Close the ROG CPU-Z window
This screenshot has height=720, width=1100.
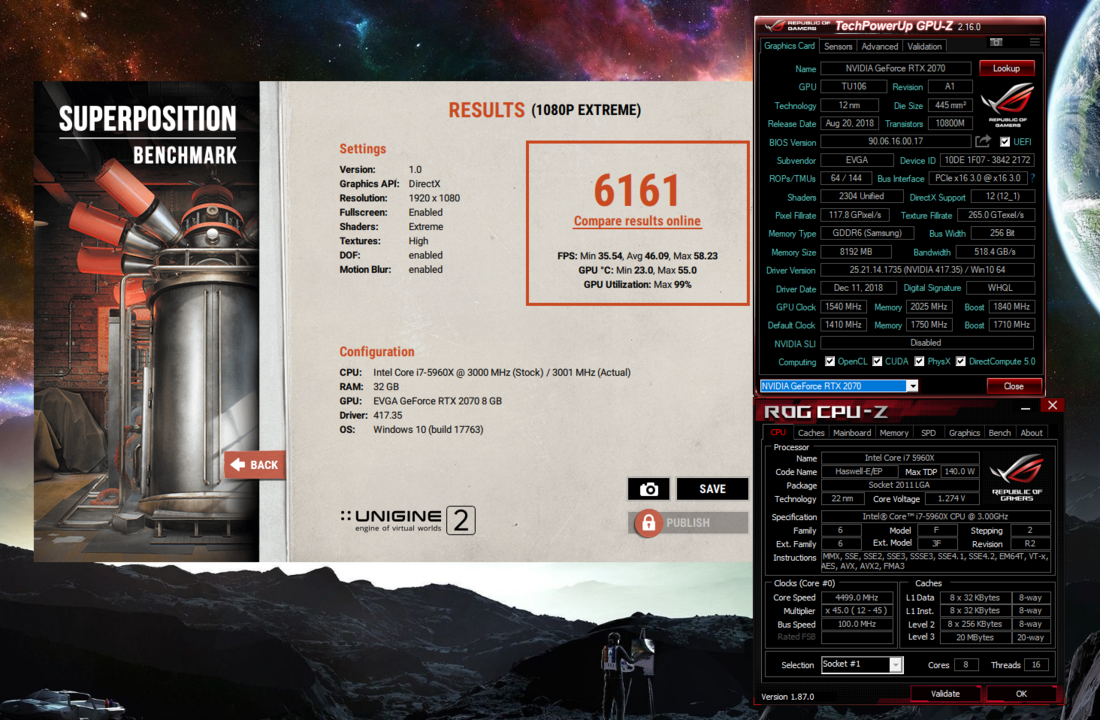point(1052,406)
